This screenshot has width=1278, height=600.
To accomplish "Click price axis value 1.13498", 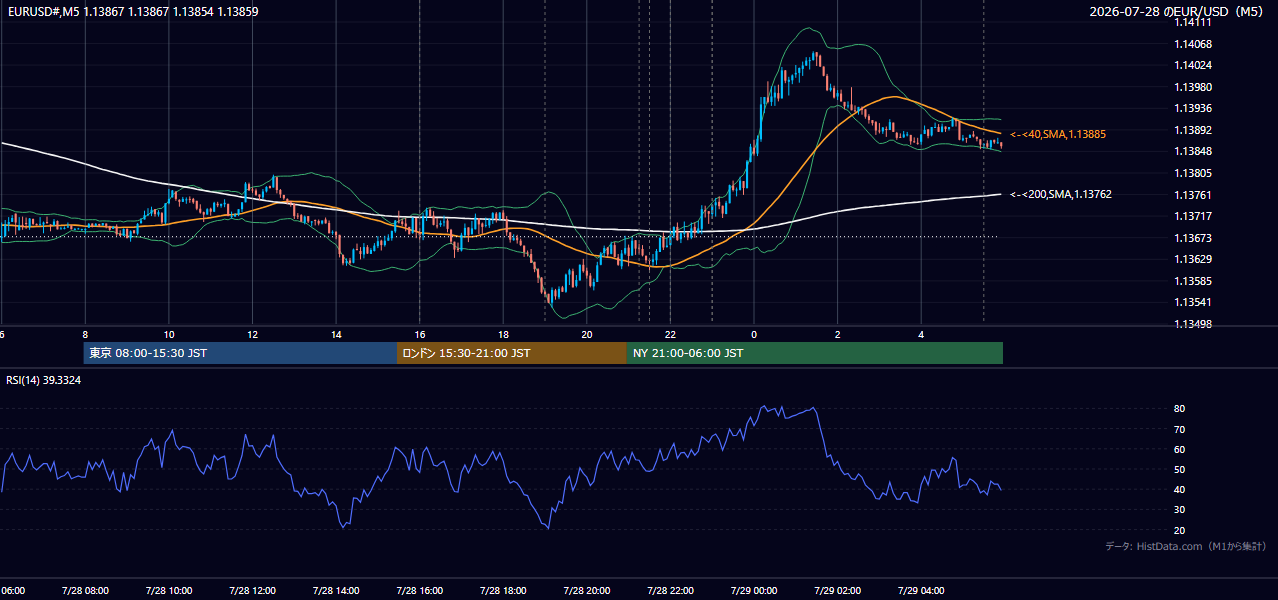I will pyautogui.click(x=1194, y=324).
